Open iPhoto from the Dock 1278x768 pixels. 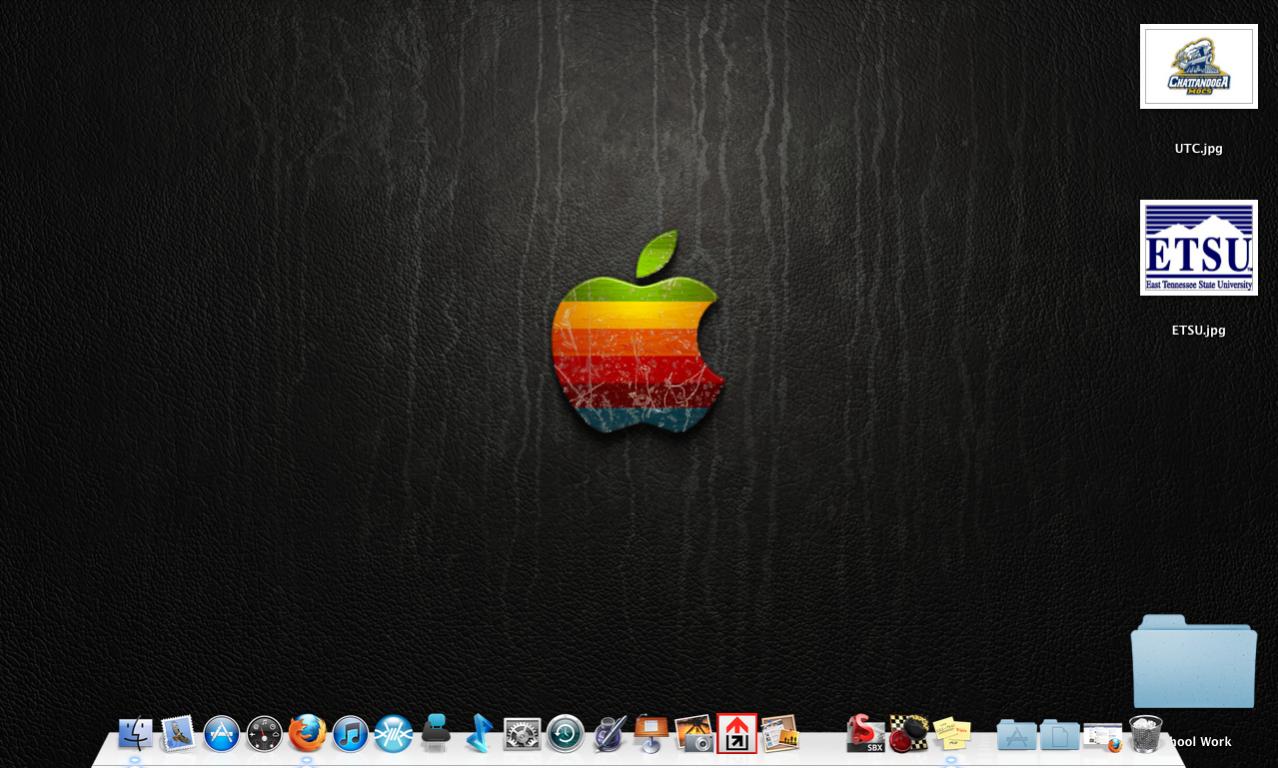(694, 734)
